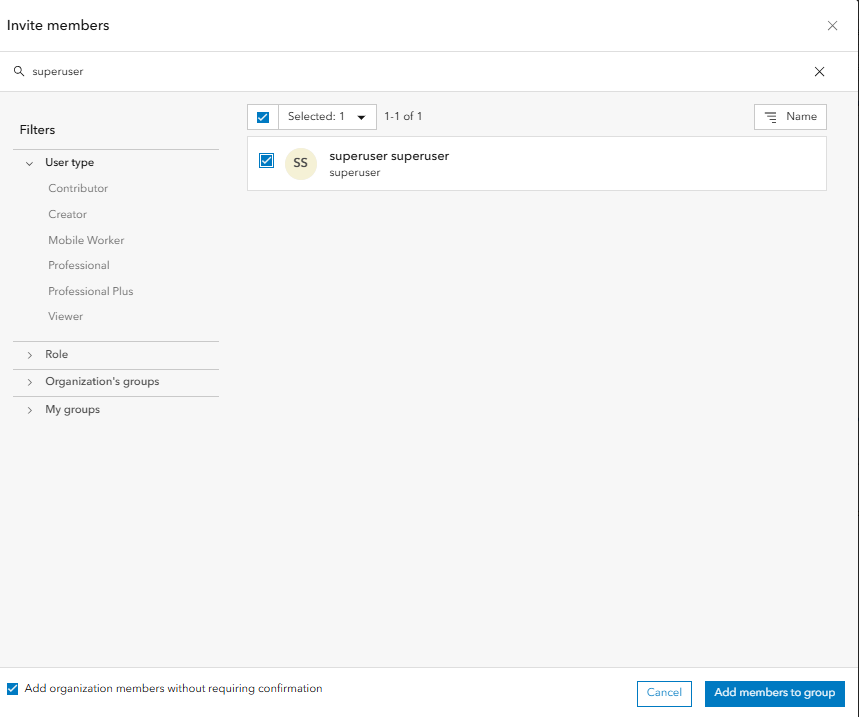The width and height of the screenshot is (859, 717).
Task: Click Add members to group
Action: pyautogui.click(x=774, y=693)
